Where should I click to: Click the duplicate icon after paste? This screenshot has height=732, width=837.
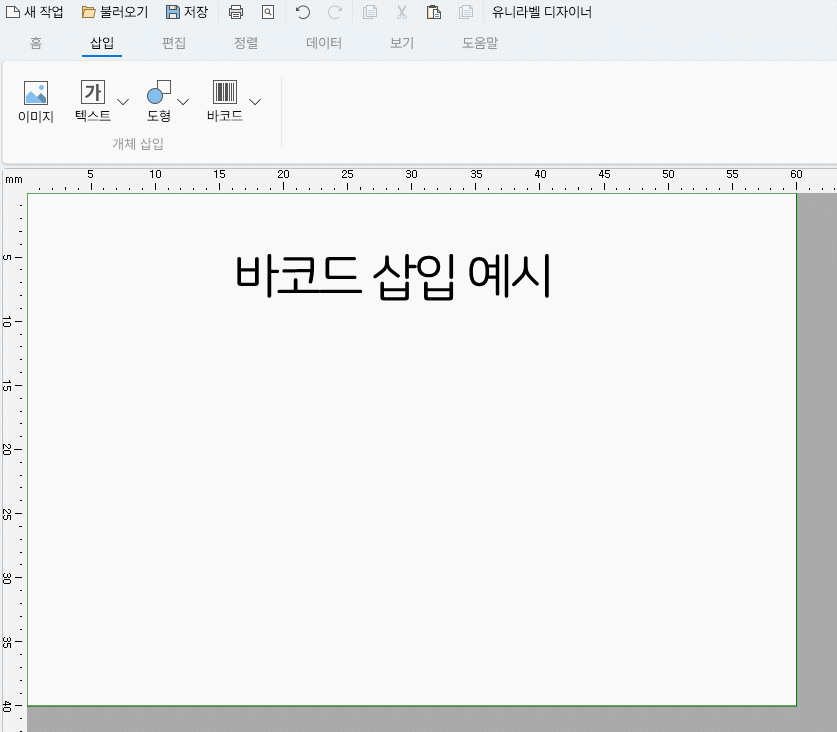[465, 12]
